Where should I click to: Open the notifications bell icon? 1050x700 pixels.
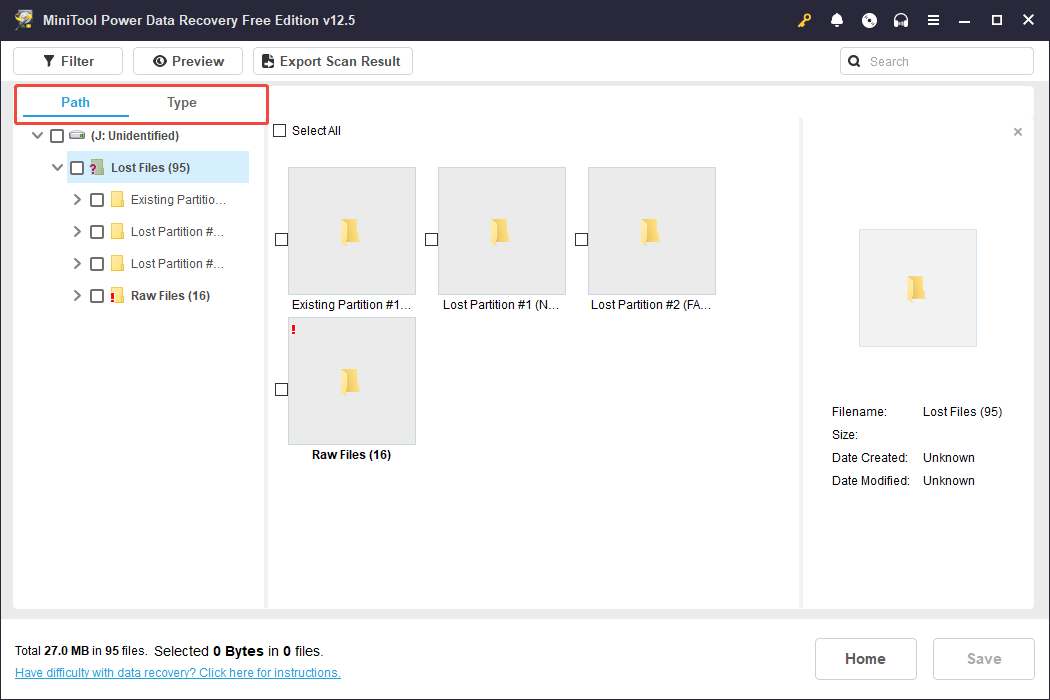point(836,20)
